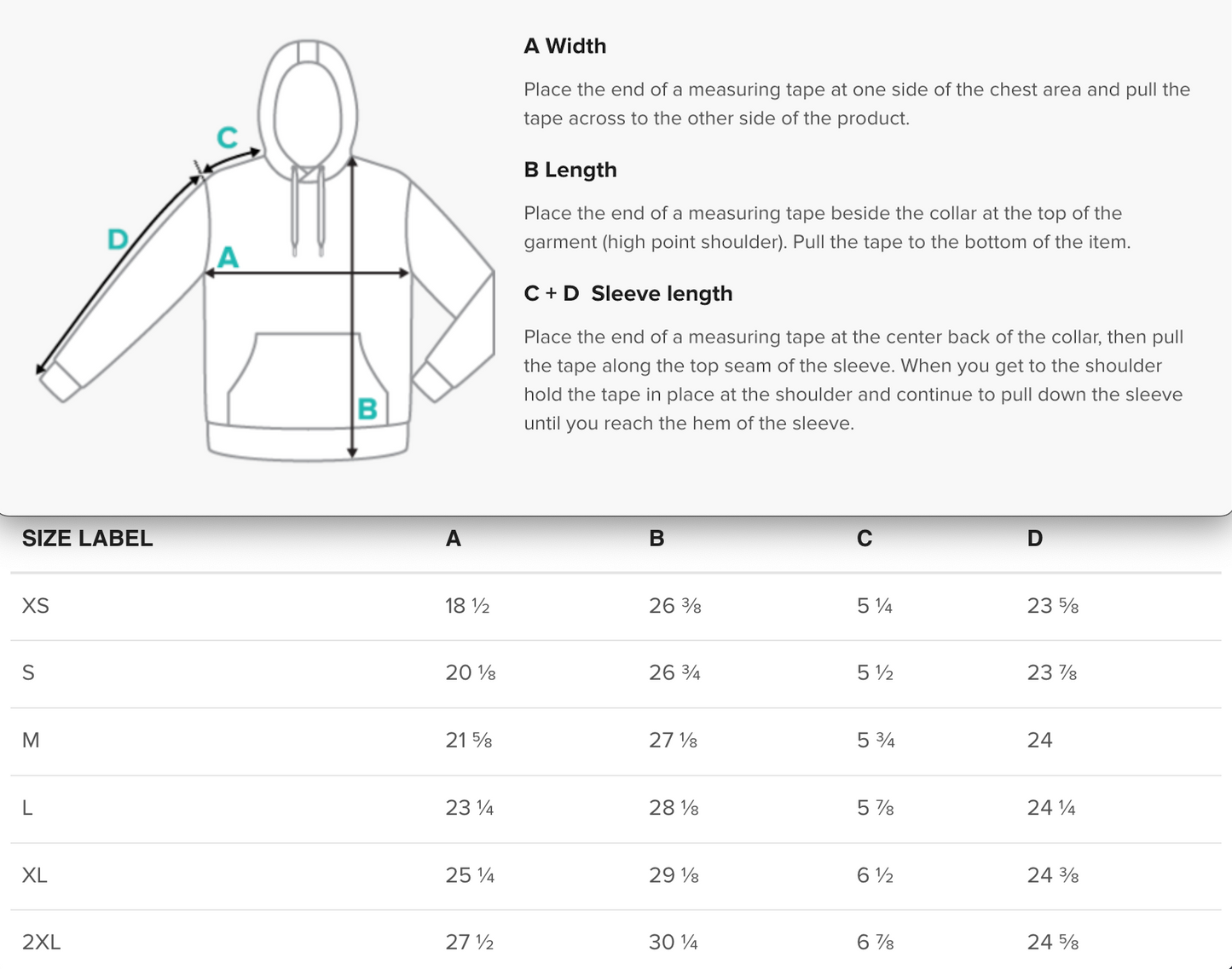Select the 'A Width' heading

click(x=564, y=46)
